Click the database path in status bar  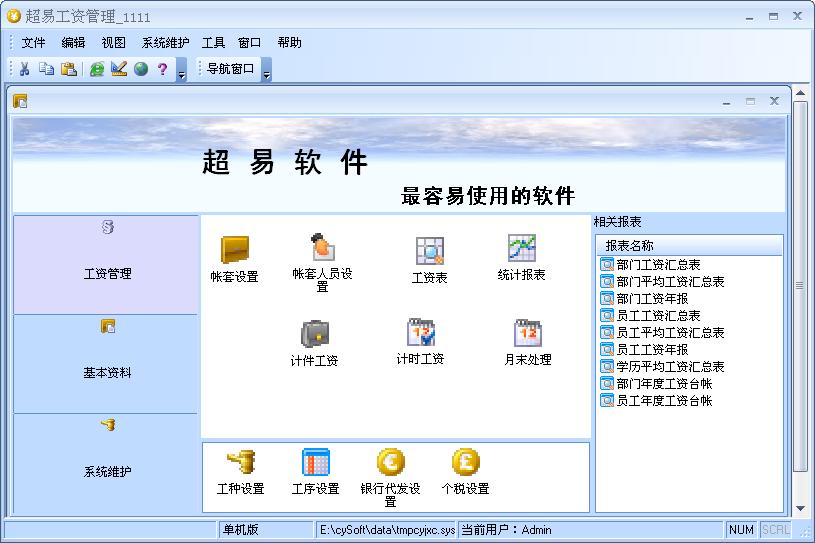[387, 529]
